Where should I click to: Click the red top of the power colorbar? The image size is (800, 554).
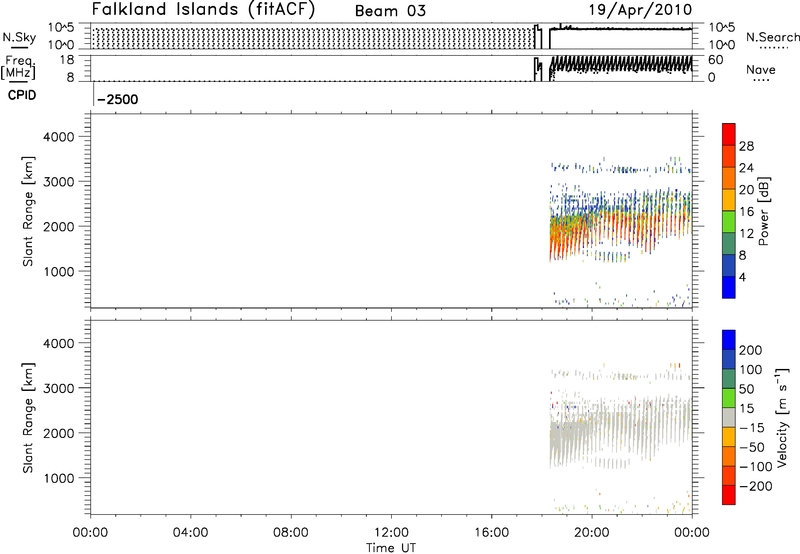tap(729, 134)
